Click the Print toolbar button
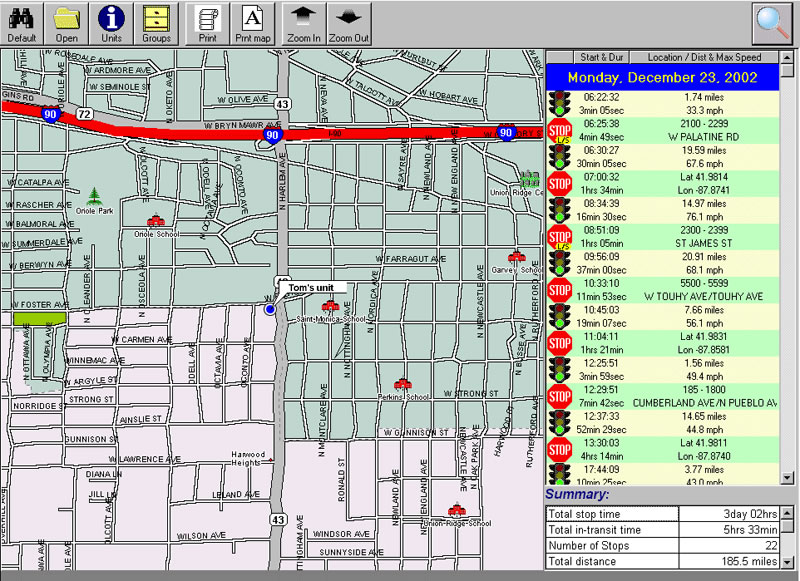 coord(209,23)
